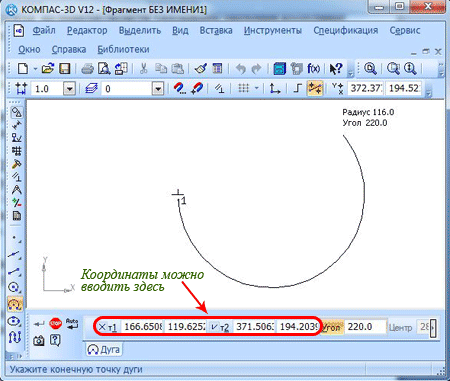
Task: Open the Спецификация menu
Action: coord(346,30)
